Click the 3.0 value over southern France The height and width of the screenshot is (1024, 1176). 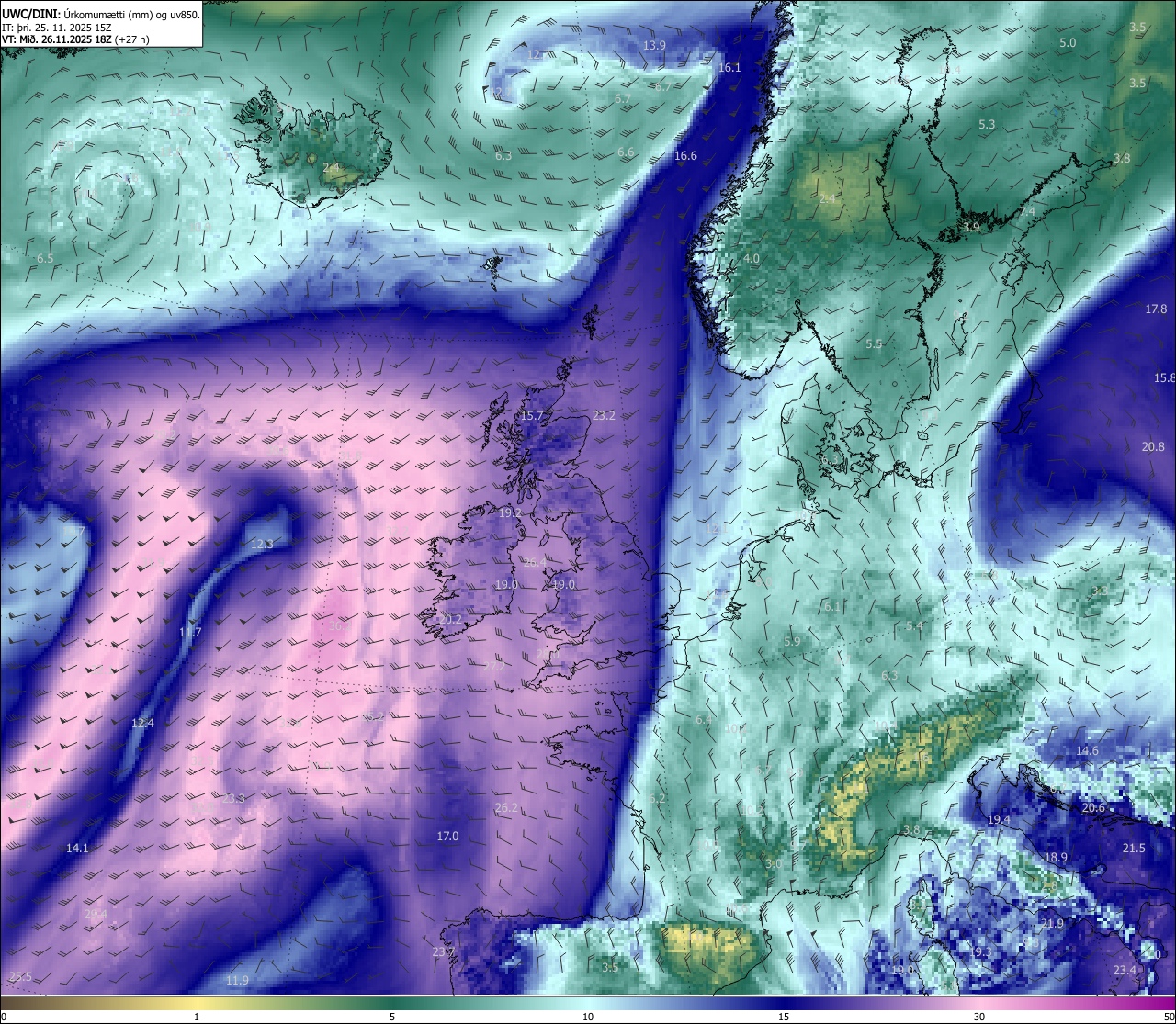pos(774,864)
